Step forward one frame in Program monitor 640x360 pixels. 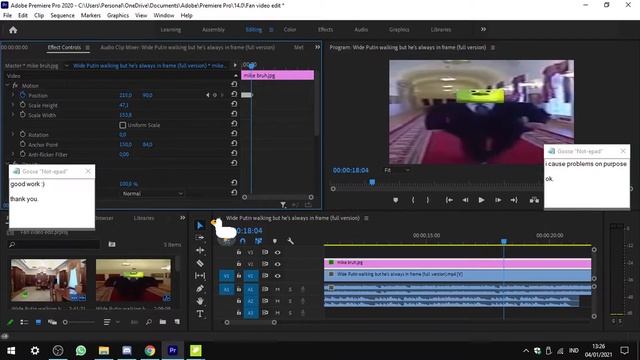pos(498,200)
